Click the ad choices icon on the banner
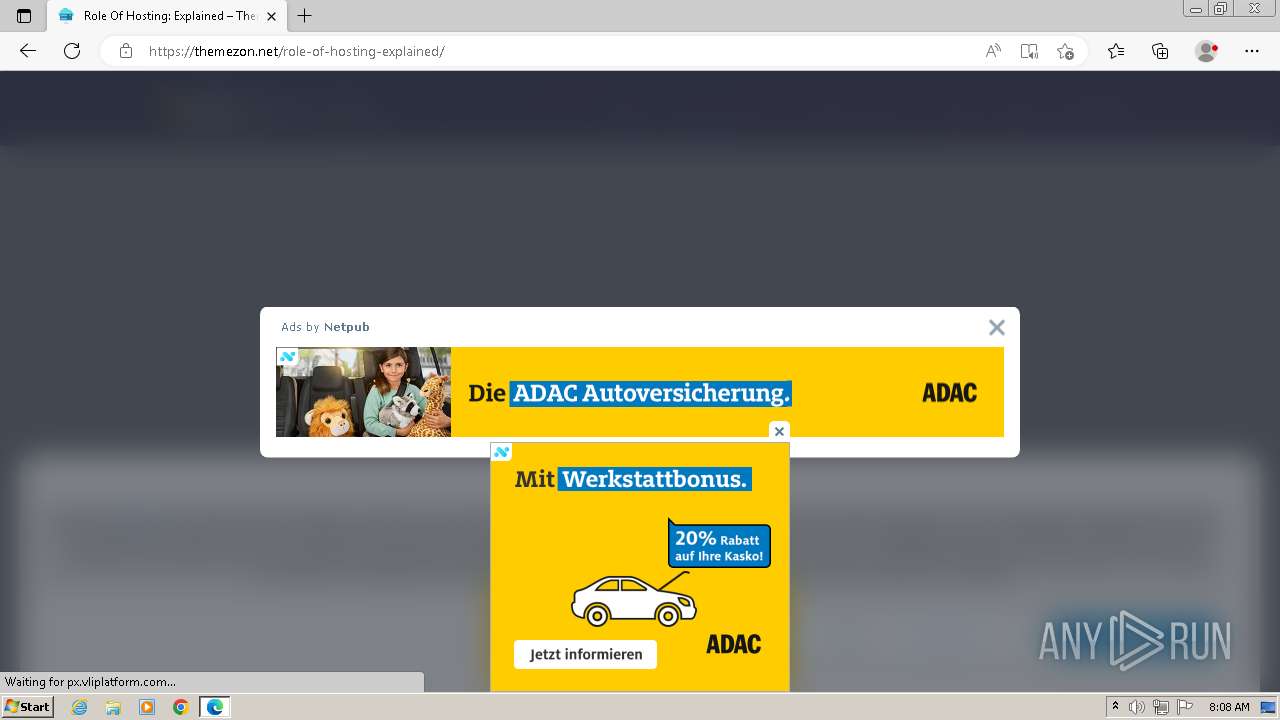 [287, 356]
